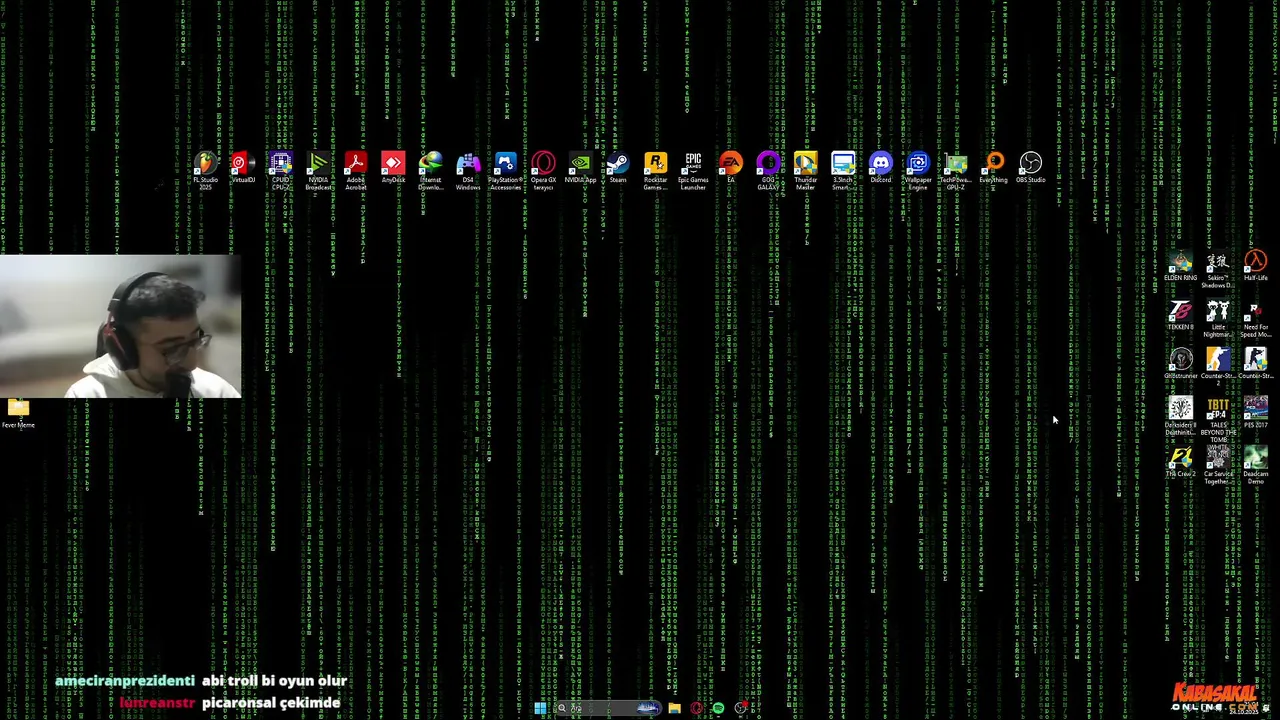Select the PES 2017 icon
1280x720 pixels.
click(1256, 413)
